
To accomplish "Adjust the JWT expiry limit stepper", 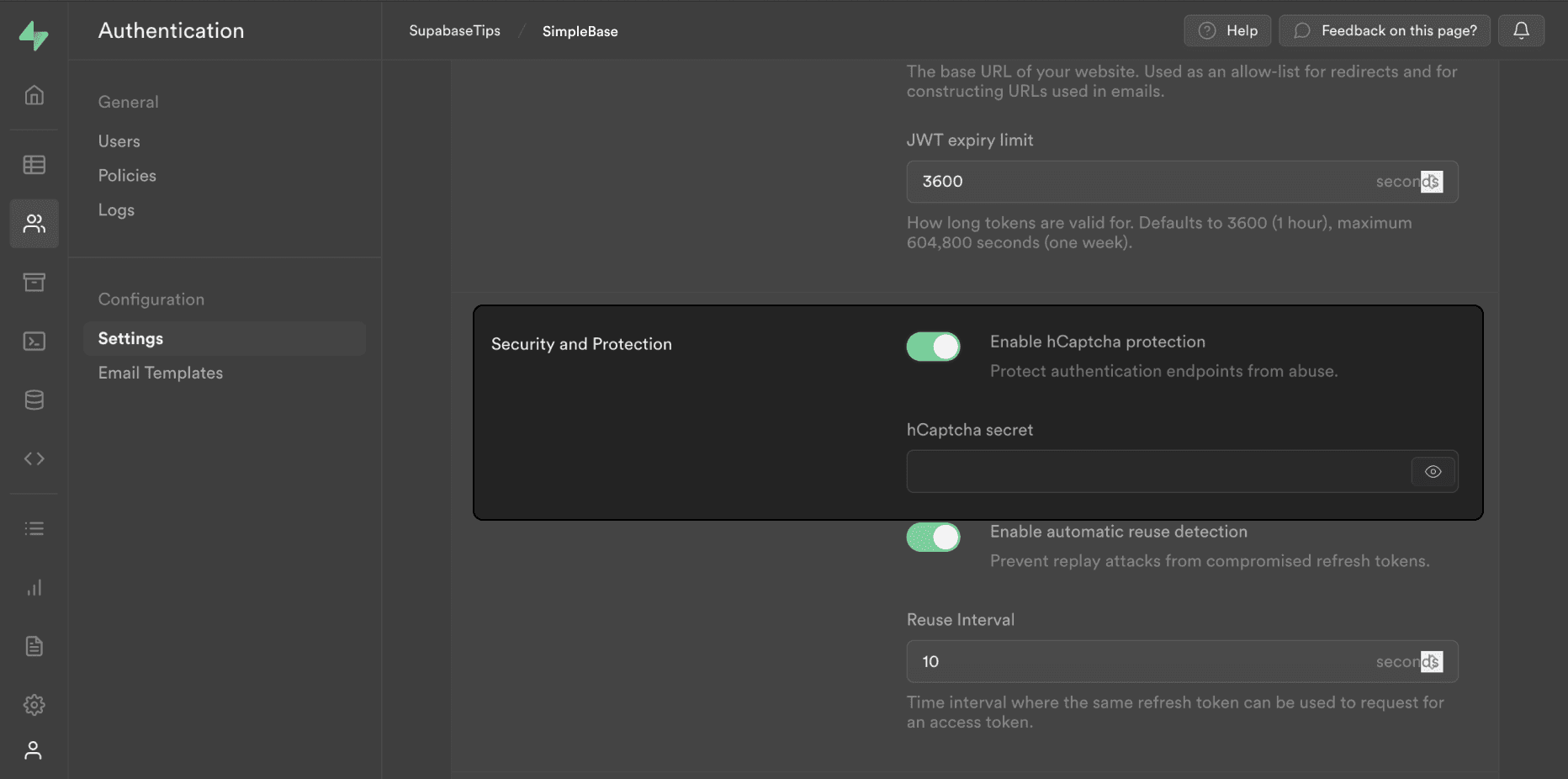I will [1432, 182].
